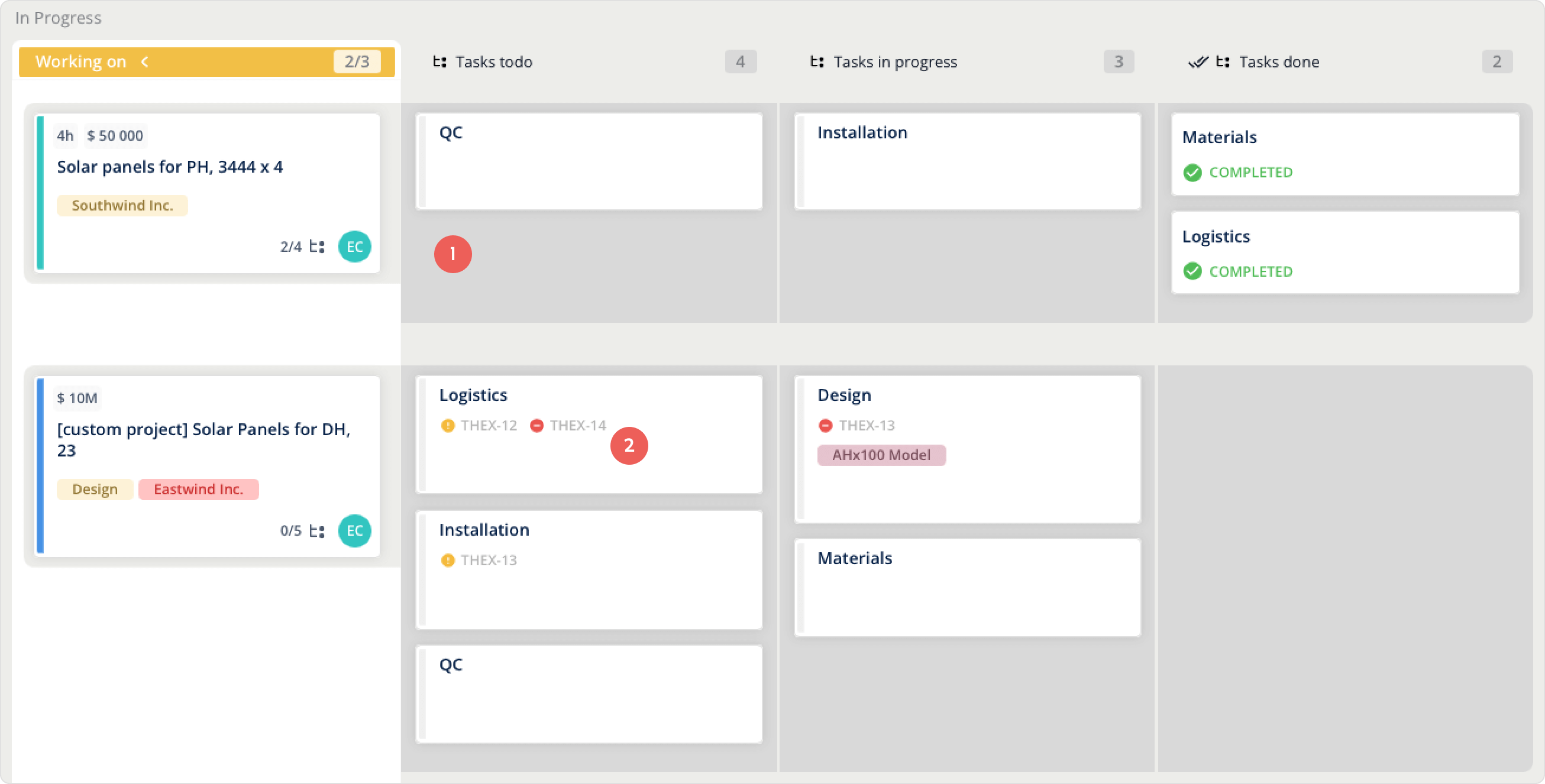Click the green check on completed Materials task
The image size is (1545, 784).
tap(1192, 173)
